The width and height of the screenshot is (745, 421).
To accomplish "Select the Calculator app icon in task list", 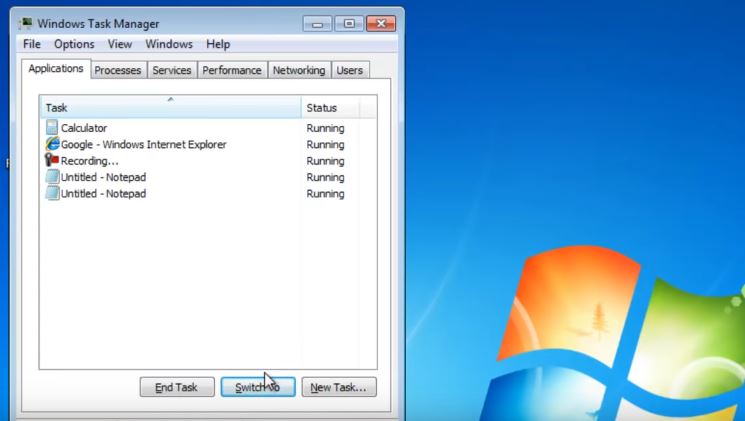I will tap(52, 127).
